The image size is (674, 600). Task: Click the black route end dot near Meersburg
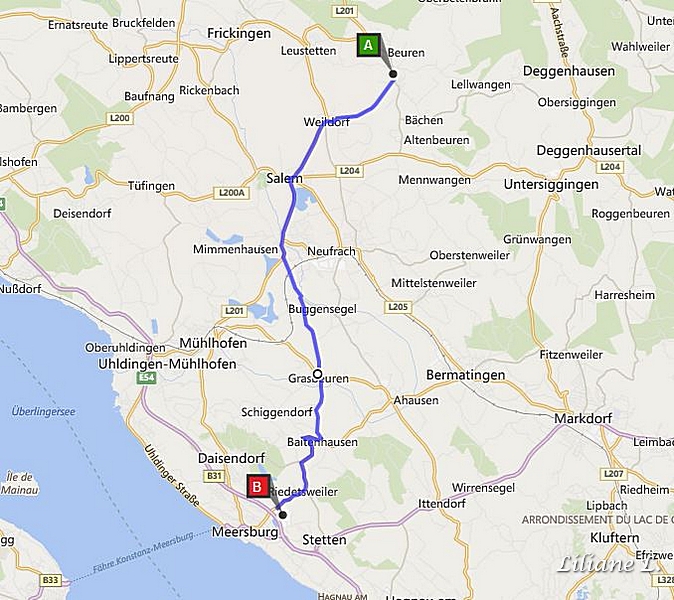(x=282, y=514)
